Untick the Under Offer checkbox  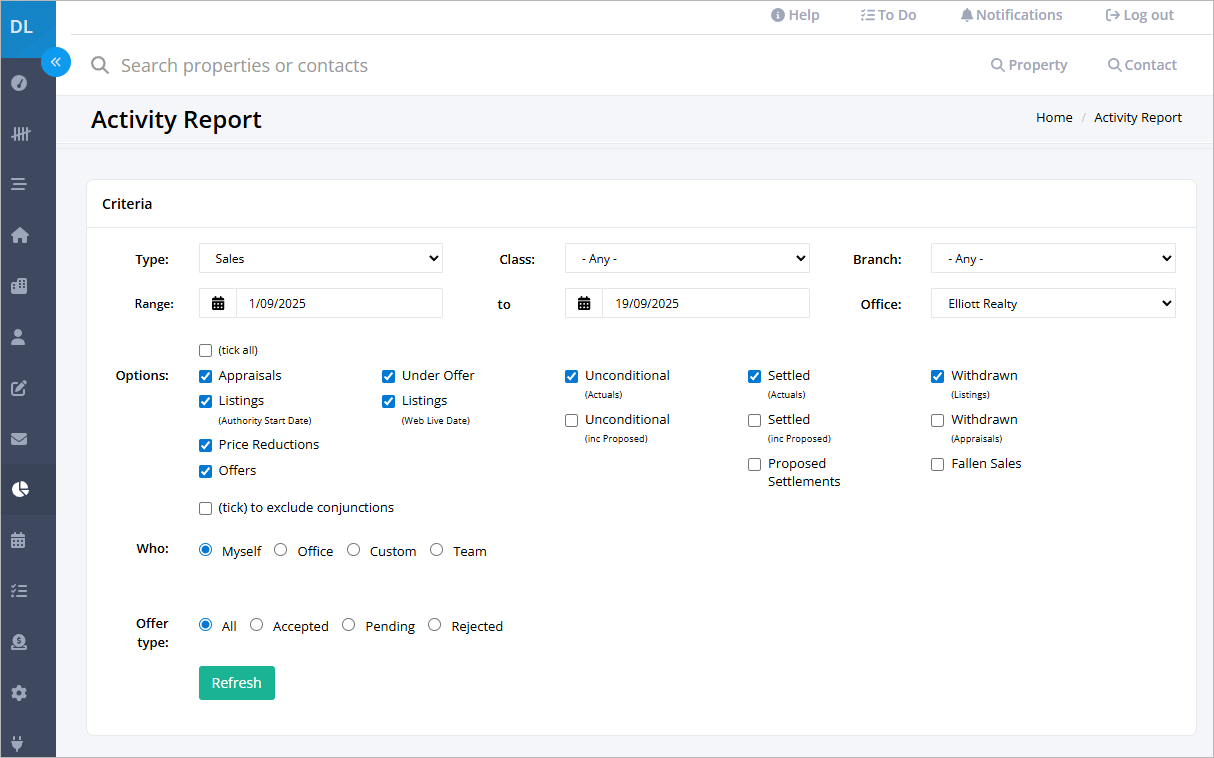[388, 377]
